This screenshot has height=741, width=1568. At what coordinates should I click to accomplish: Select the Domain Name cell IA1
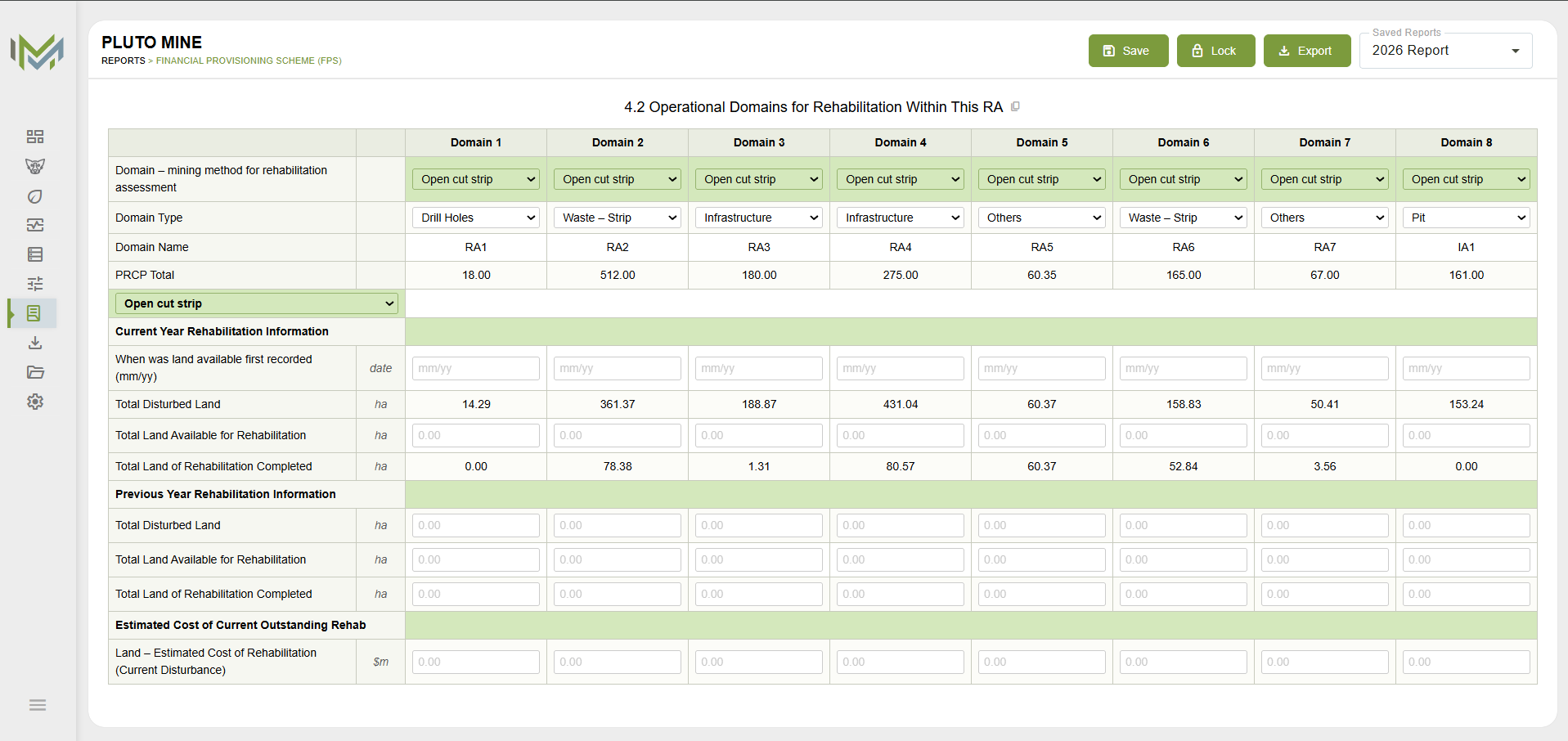click(1467, 247)
